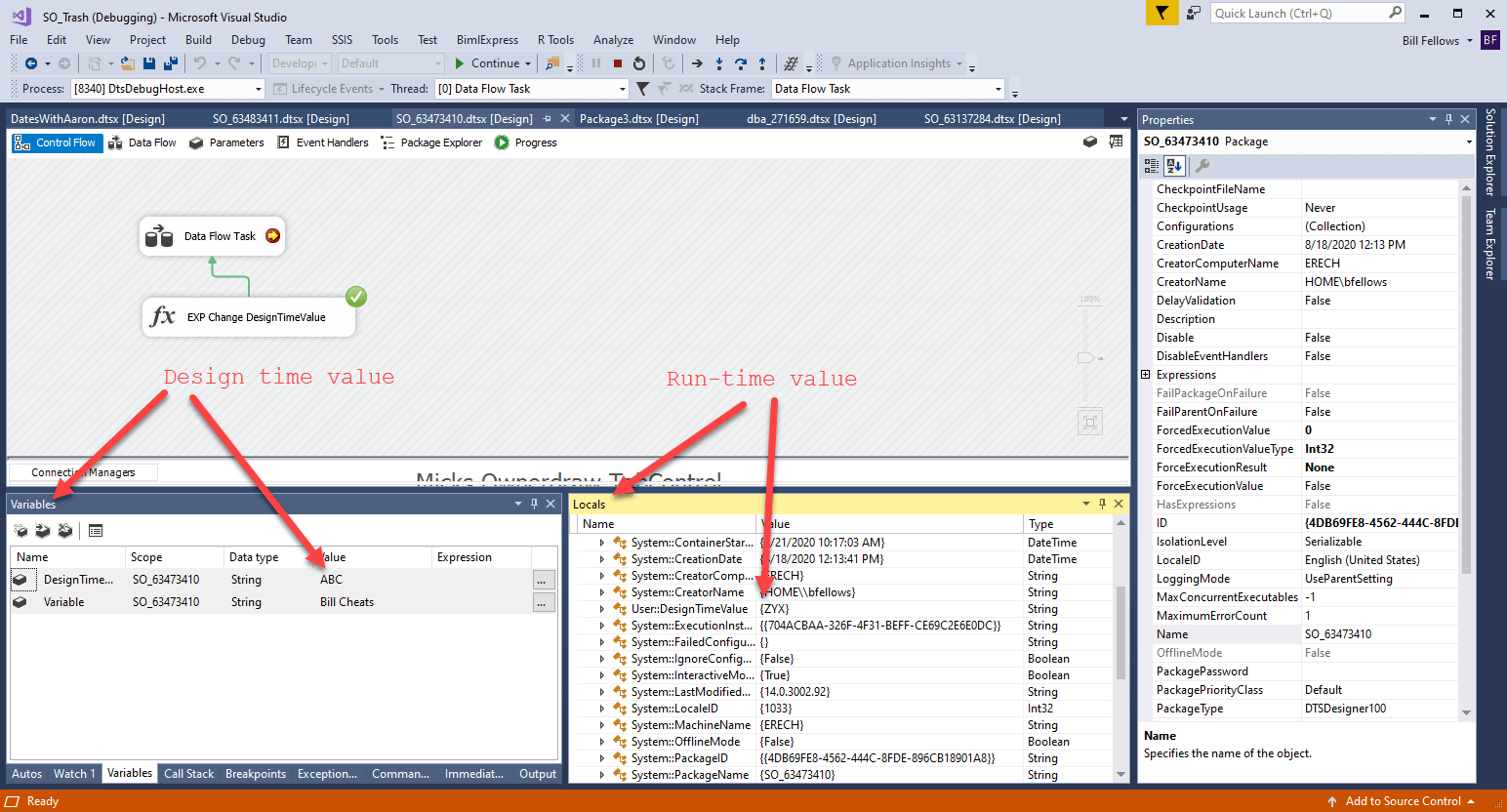Image resolution: width=1507 pixels, height=812 pixels.
Task: Click the Delete Variable icon in Variables panel
Action: pos(65,531)
